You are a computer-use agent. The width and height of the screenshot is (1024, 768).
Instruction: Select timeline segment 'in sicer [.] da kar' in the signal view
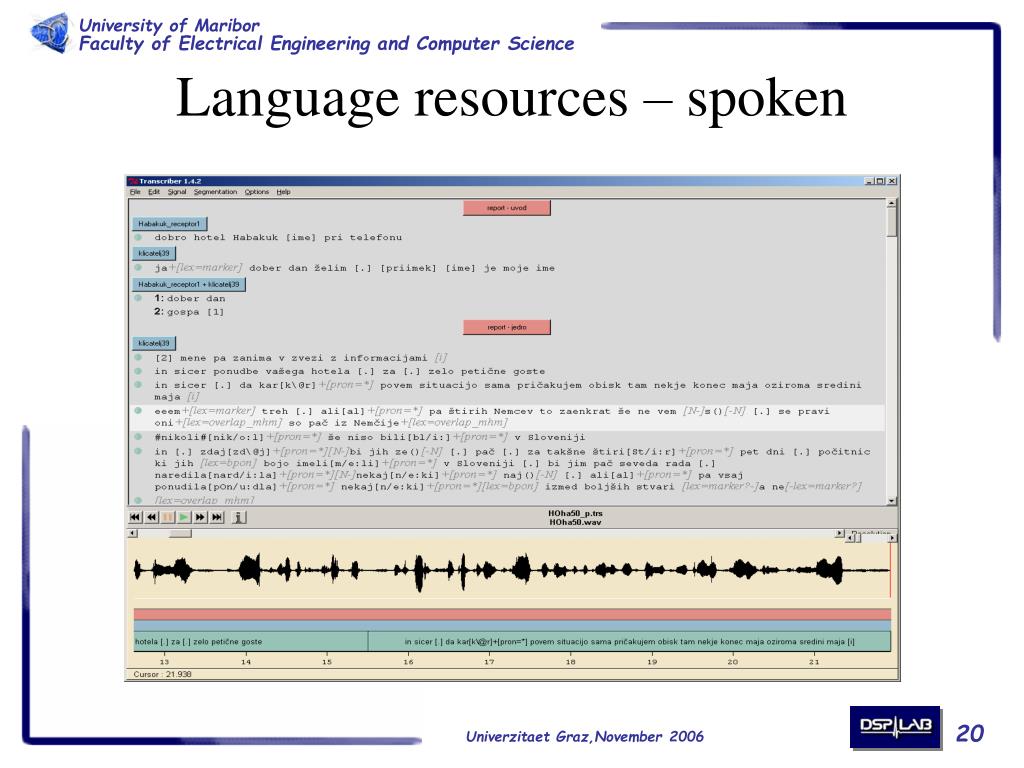(x=630, y=641)
